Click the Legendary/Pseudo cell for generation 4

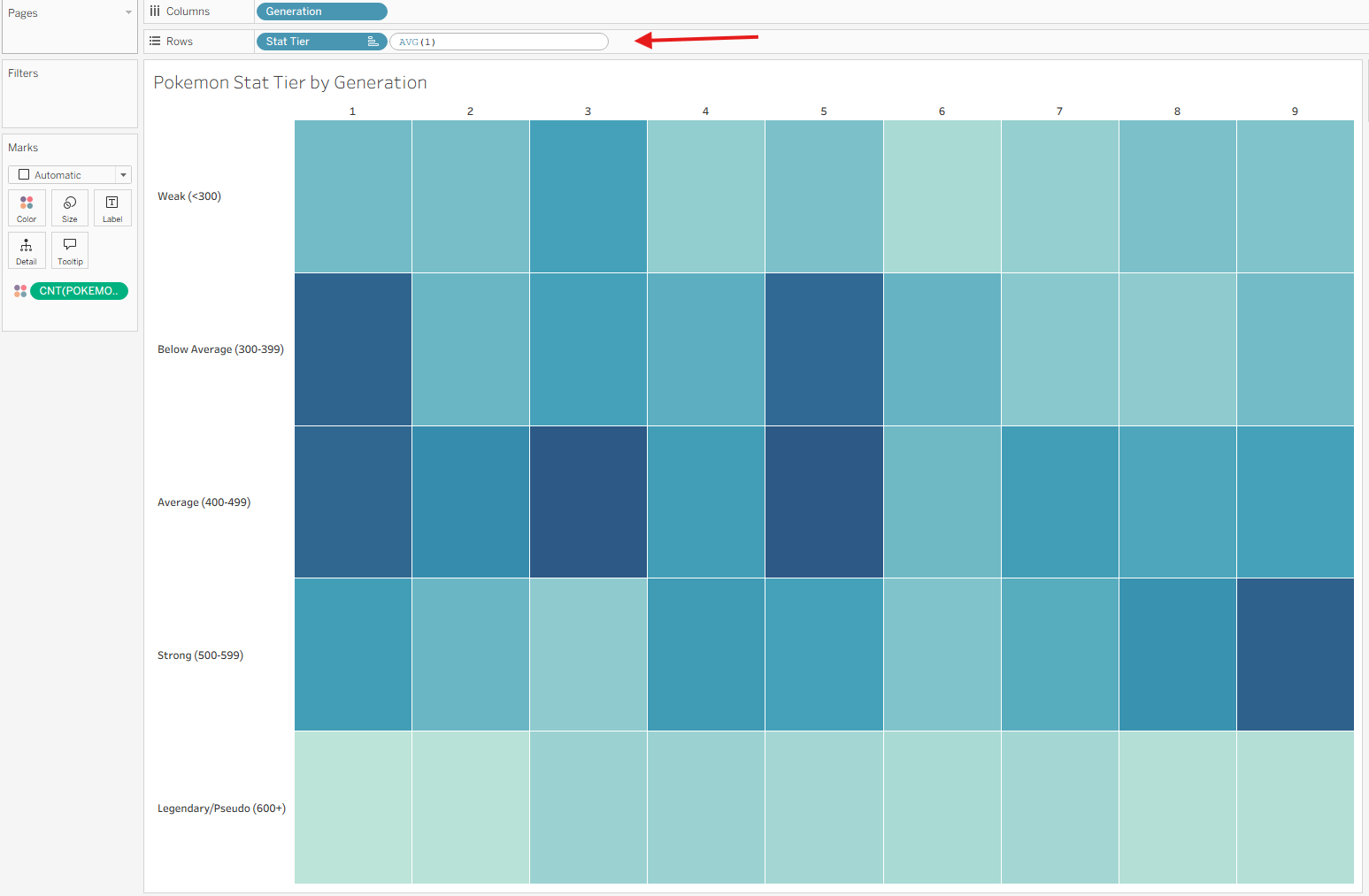[706, 808]
